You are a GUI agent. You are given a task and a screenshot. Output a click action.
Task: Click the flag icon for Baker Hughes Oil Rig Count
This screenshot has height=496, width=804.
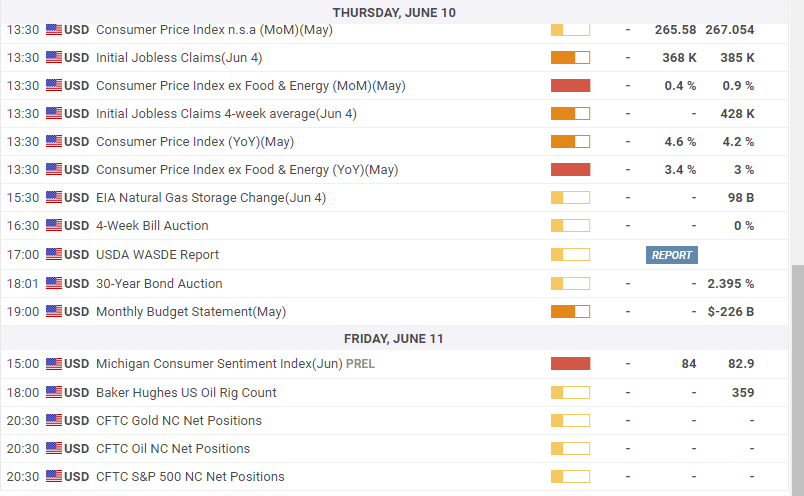pyautogui.click(x=54, y=393)
